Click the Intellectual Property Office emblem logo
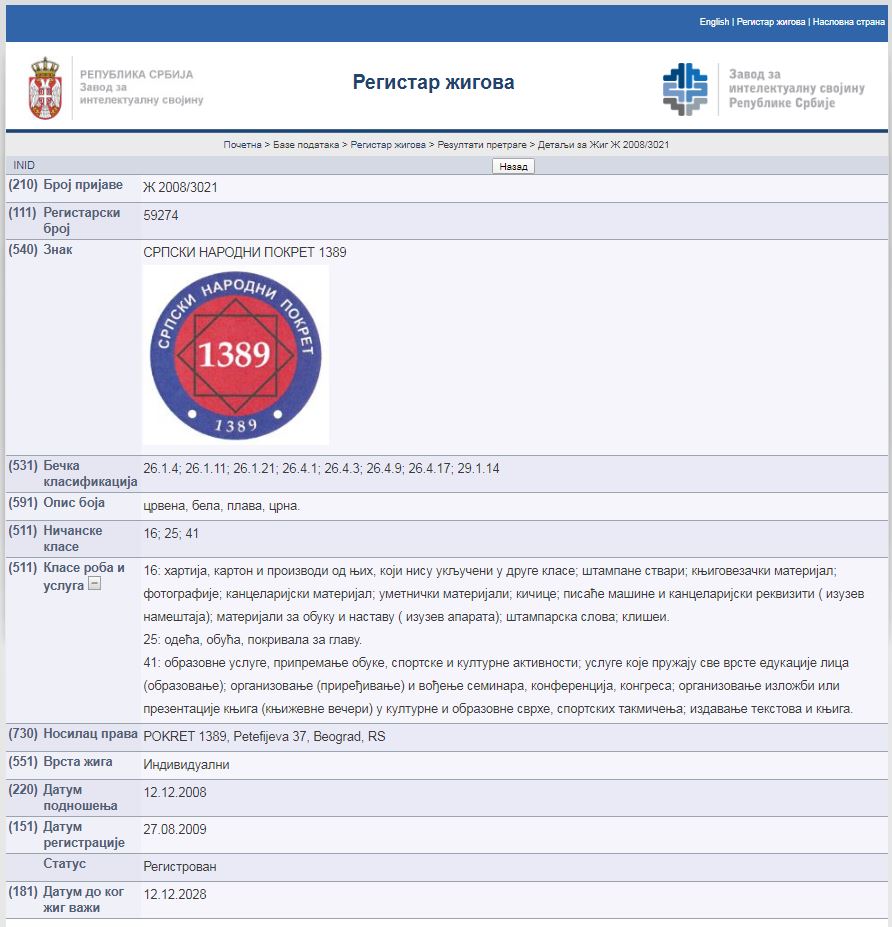Viewport: 892px width, 927px height. coord(685,88)
